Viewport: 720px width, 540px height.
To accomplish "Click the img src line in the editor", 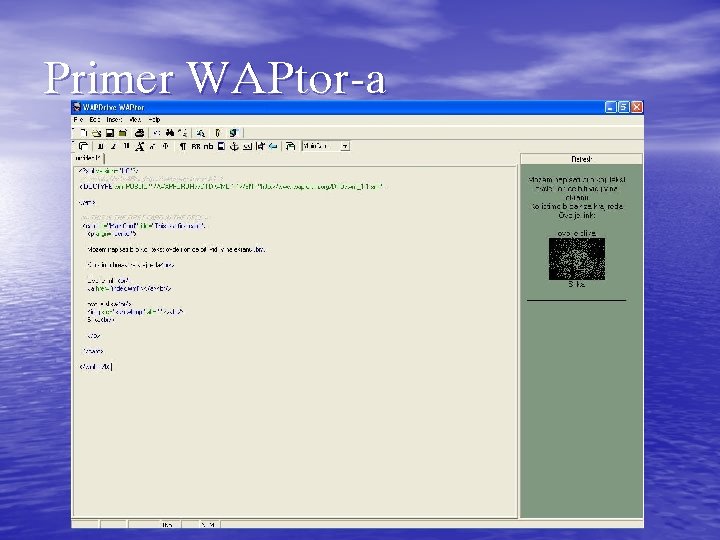I will pos(135,312).
